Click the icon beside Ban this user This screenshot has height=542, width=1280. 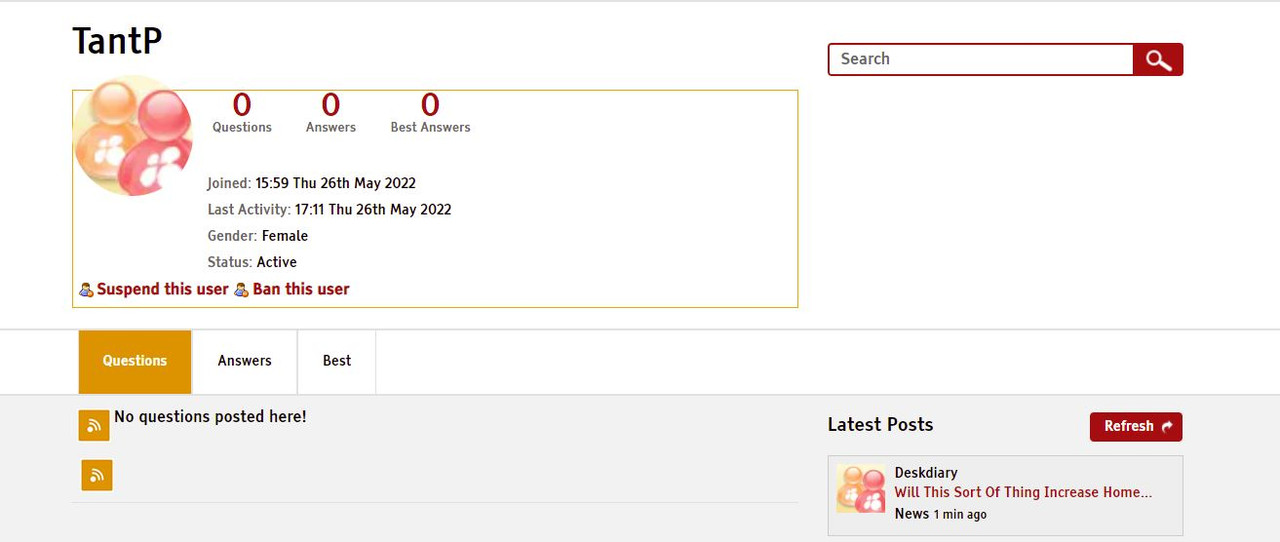click(241, 290)
